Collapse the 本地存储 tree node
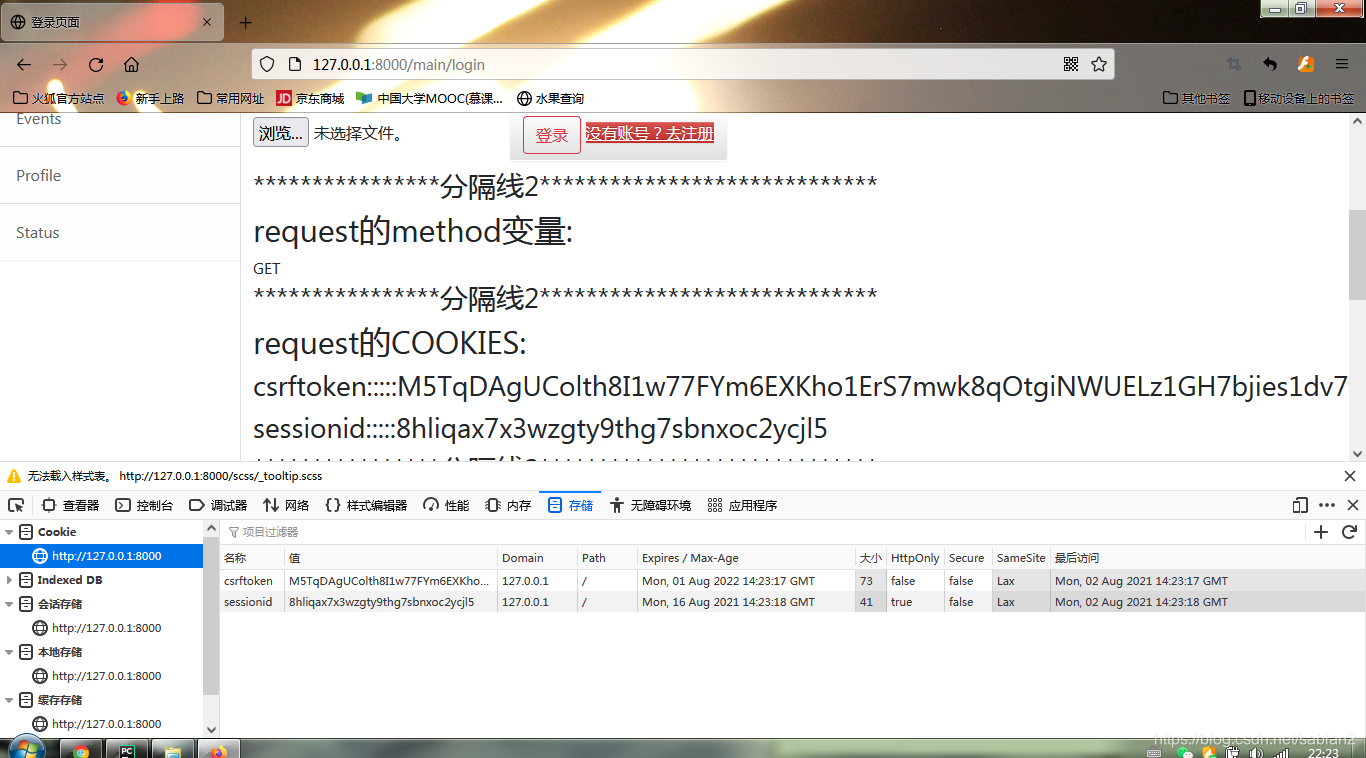 [x=10, y=652]
